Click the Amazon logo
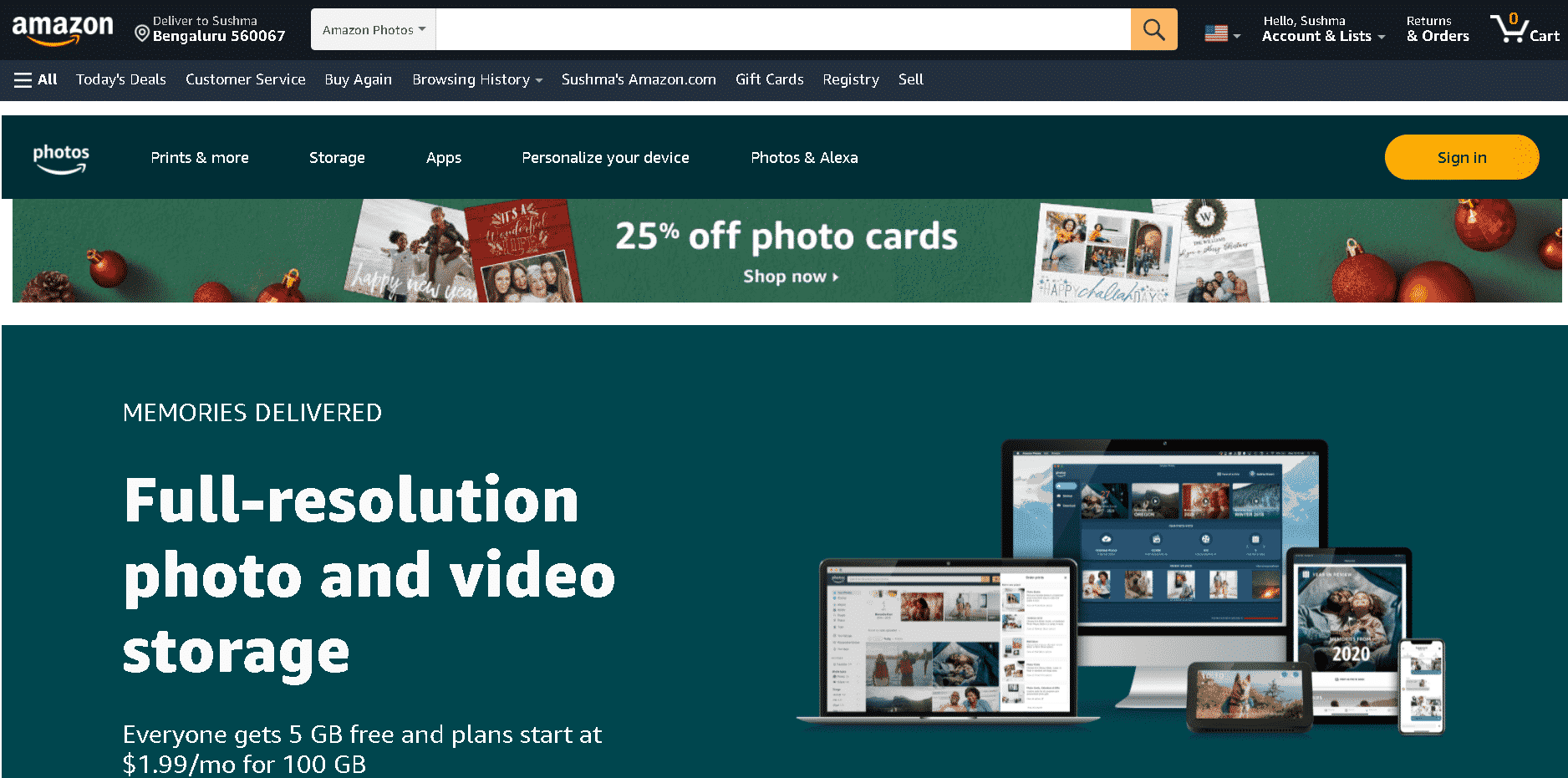 [63, 31]
